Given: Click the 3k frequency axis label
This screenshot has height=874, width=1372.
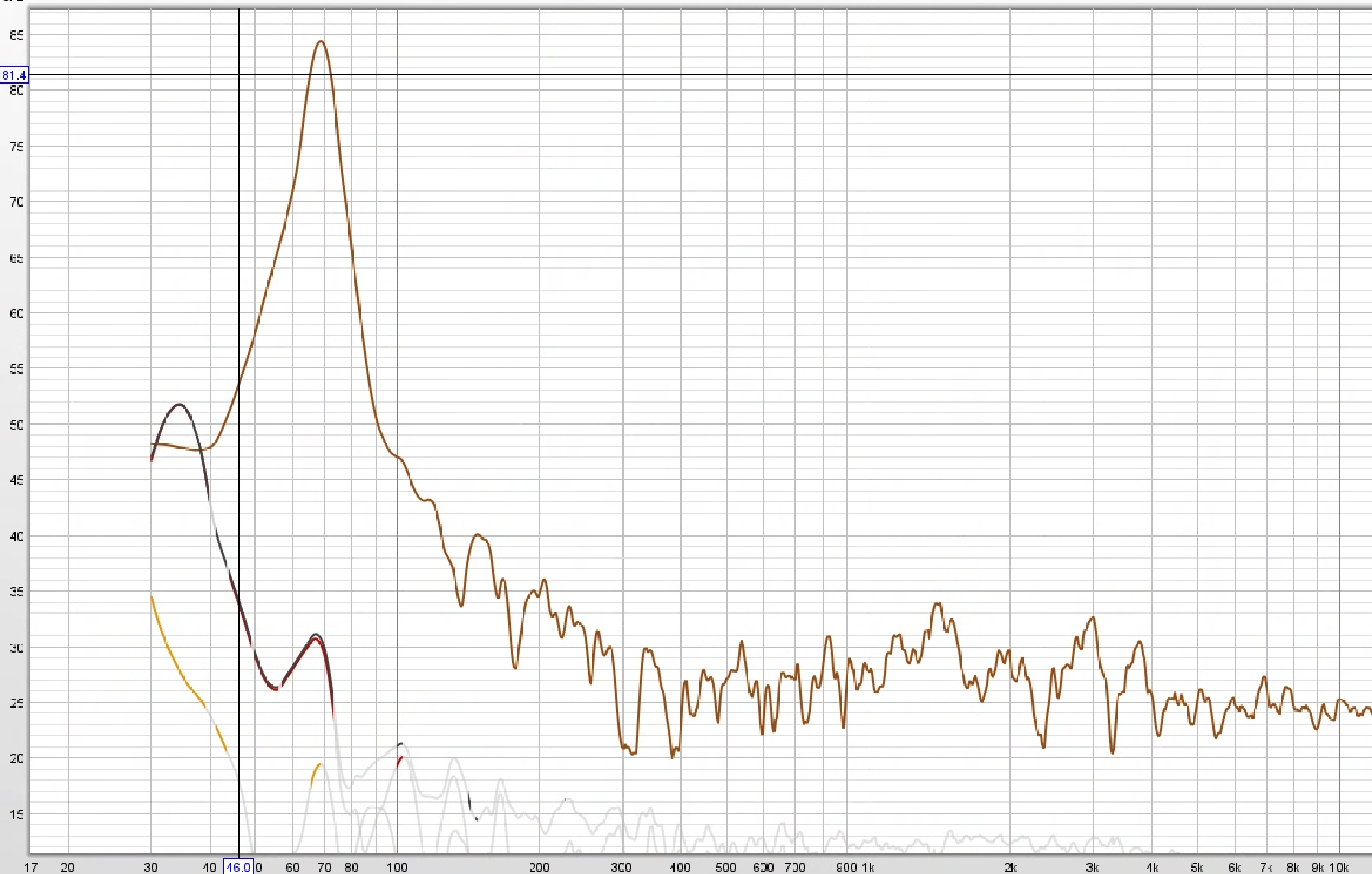Looking at the screenshot, I should coord(1093,868).
